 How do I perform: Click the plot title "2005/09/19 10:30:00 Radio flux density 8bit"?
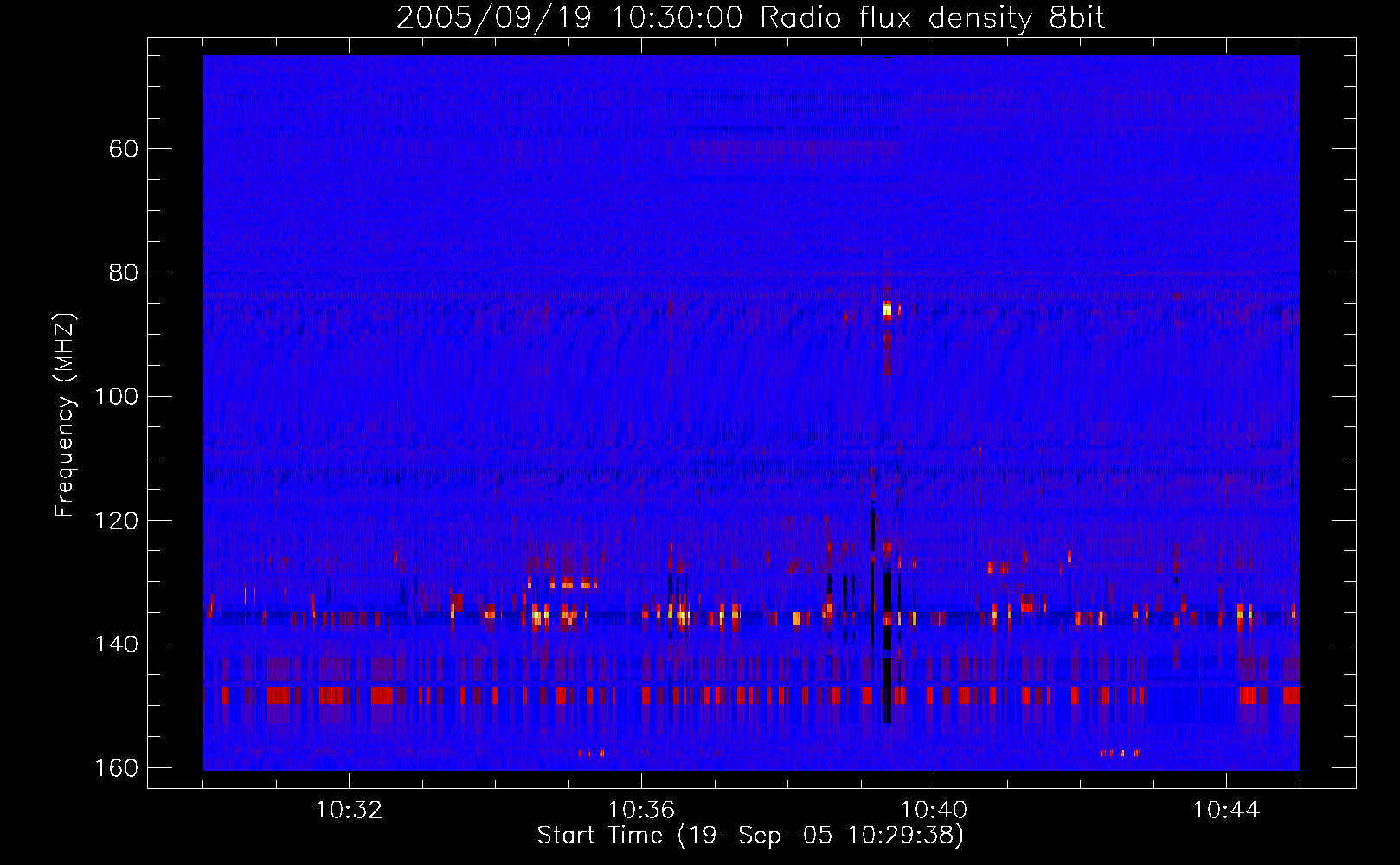click(x=750, y=17)
